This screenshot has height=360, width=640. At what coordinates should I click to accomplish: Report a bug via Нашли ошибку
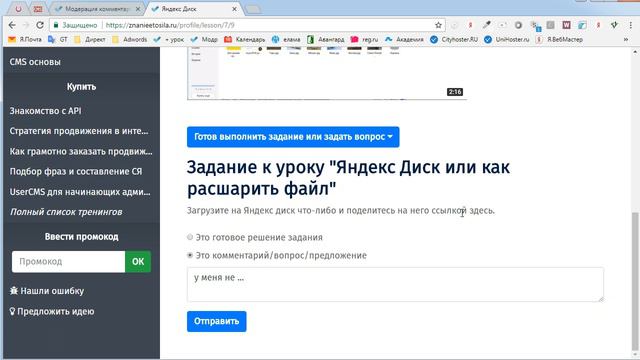47,291
